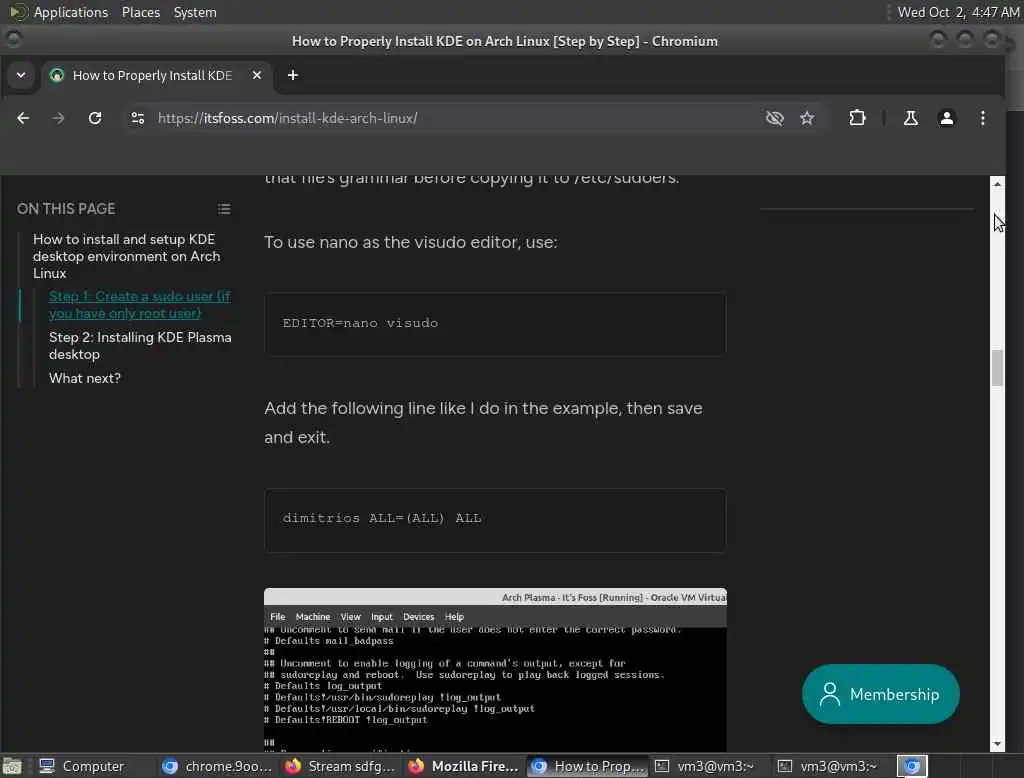Screen dimensions: 1024x778
Task: Expand the tab search dropdown
Action: pyautogui.click(x=21, y=75)
